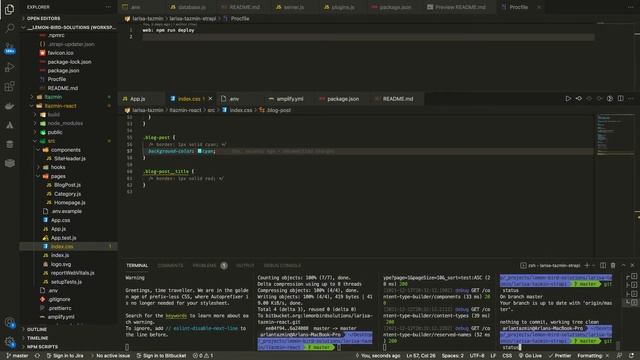Open Manage gear menu in activity bar

(x=9, y=342)
